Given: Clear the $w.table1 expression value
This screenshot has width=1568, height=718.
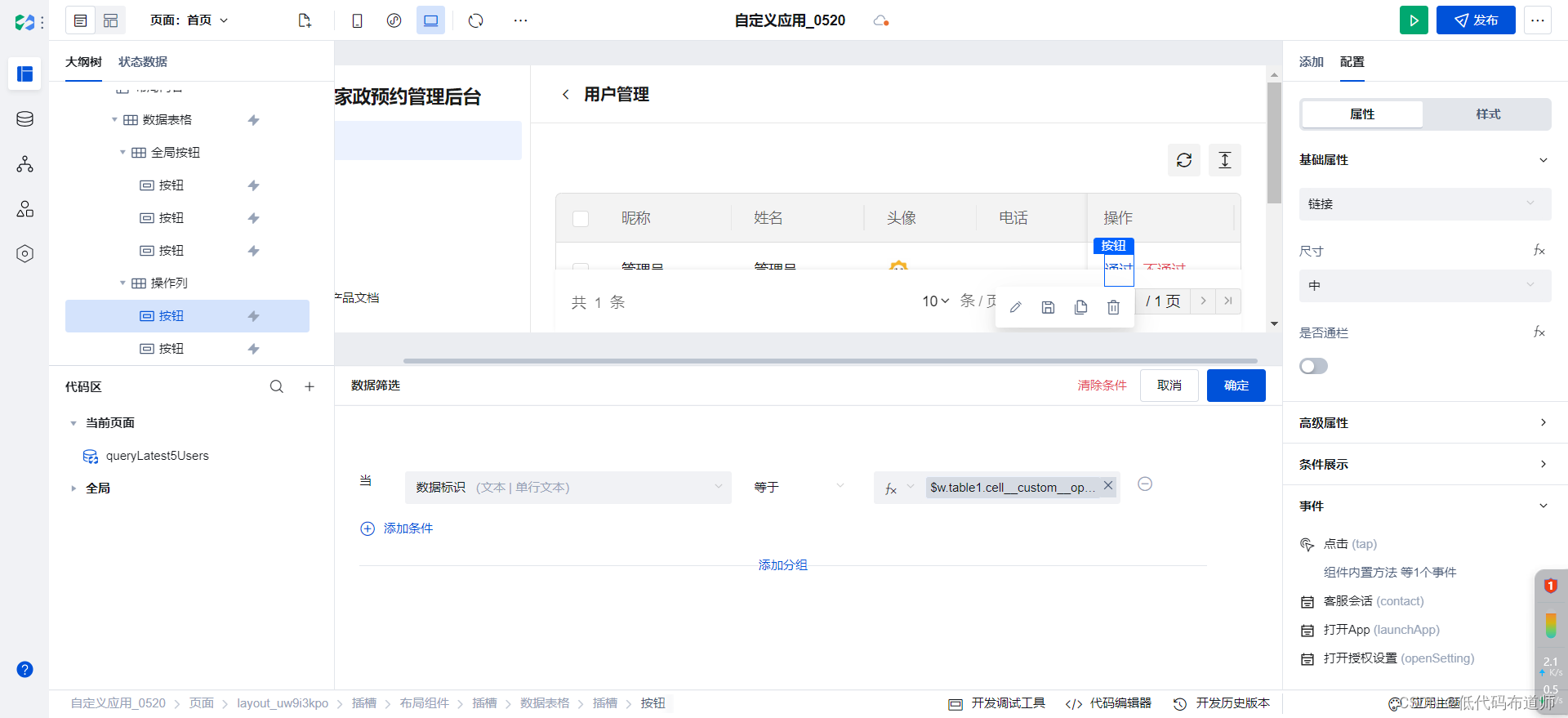Looking at the screenshot, I should click(1108, 485).
